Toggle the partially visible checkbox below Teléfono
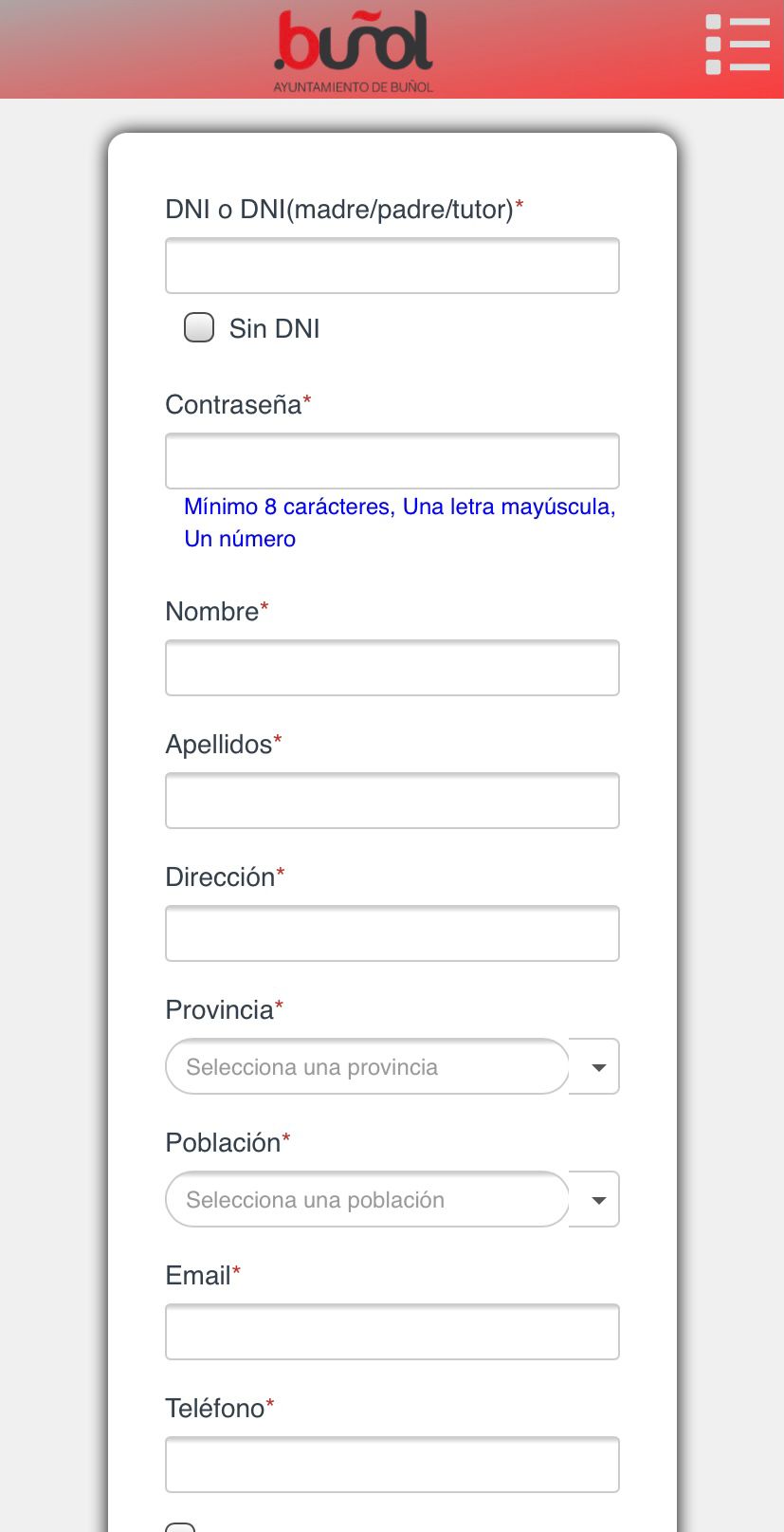784x1532 pixels. [180, 1525]
